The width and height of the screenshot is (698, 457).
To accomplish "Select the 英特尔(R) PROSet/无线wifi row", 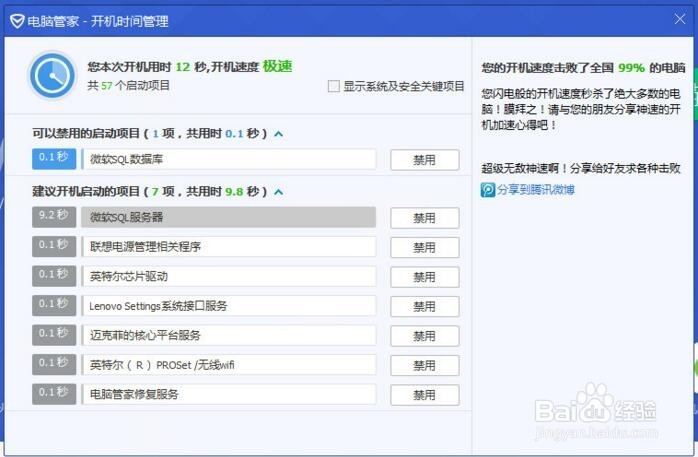I will pyautogui.click(x=229, y=365).
